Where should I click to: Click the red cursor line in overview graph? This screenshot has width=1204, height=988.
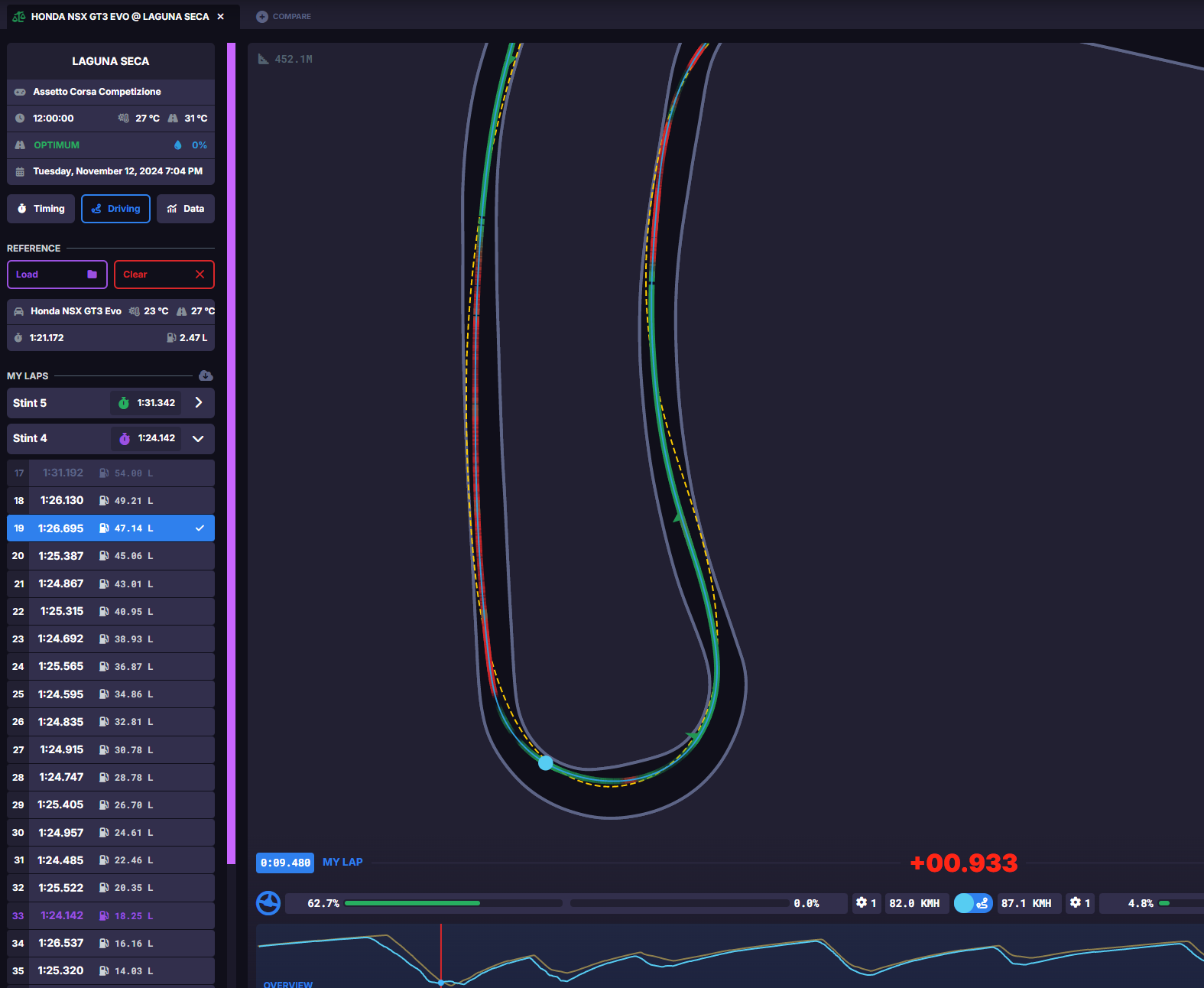(441, 954)
